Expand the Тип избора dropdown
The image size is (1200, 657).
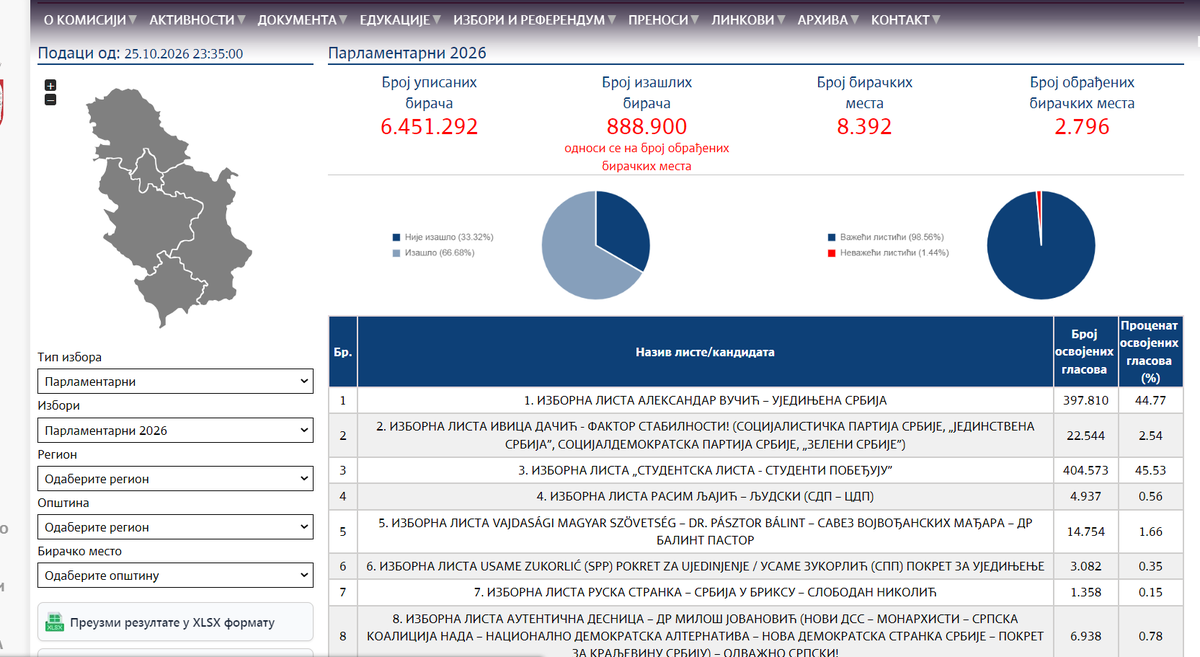(x=175, y=381)
